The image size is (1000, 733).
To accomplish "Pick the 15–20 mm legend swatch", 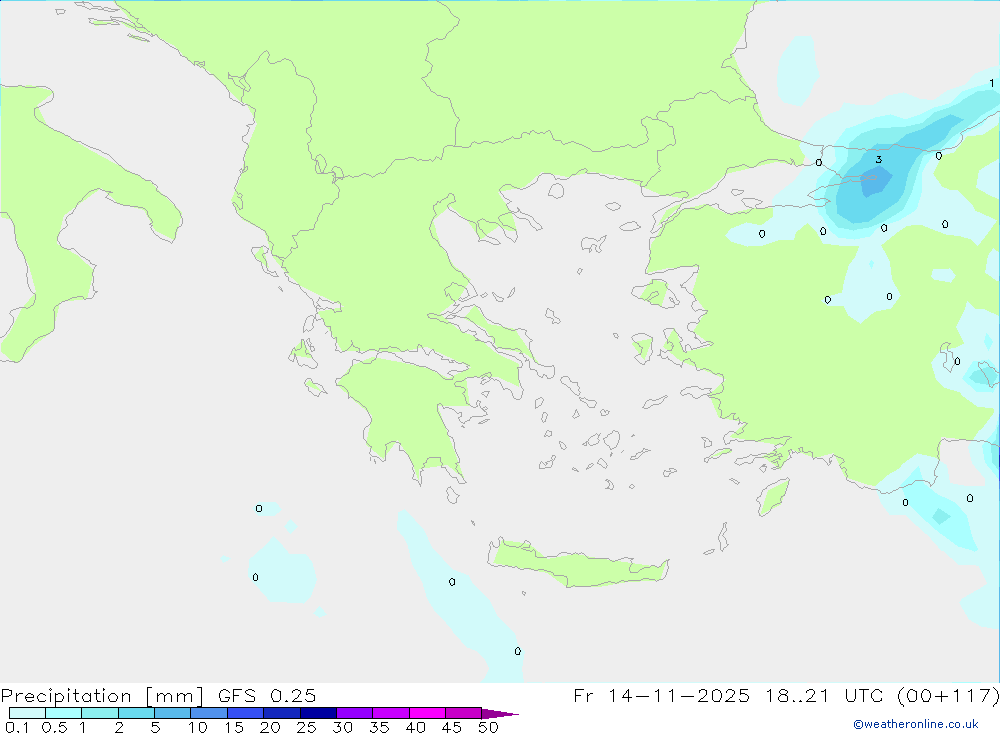I will (x=245, y=713).
